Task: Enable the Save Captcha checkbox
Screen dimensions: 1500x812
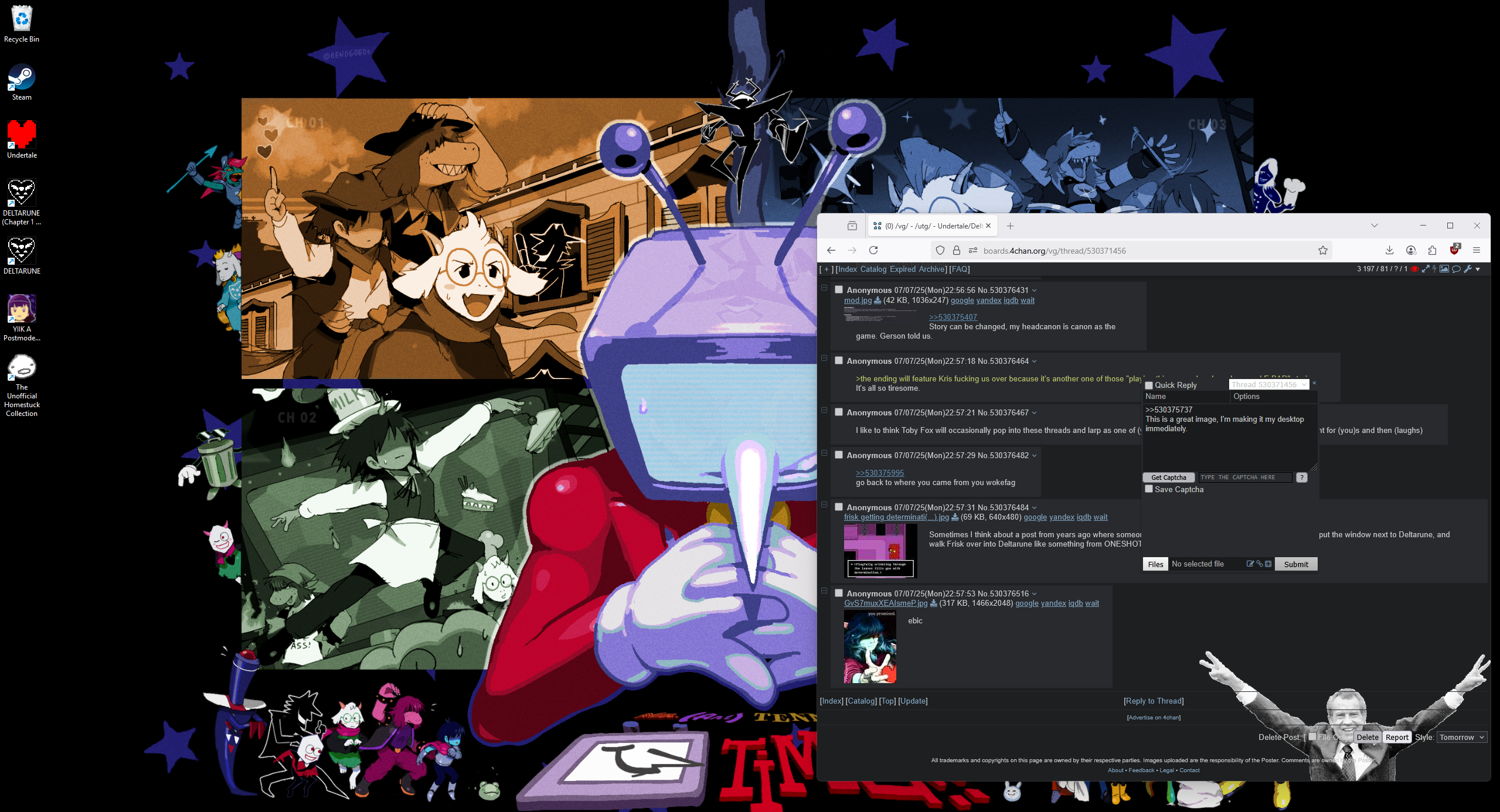Action: click(1149, 489)
